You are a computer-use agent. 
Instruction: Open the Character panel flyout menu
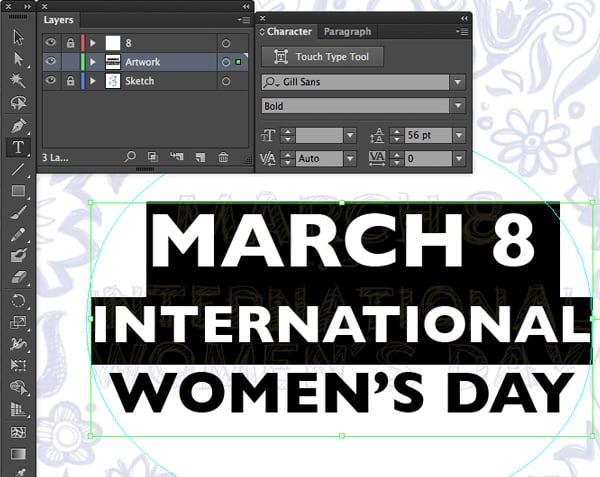click(462, 32)
